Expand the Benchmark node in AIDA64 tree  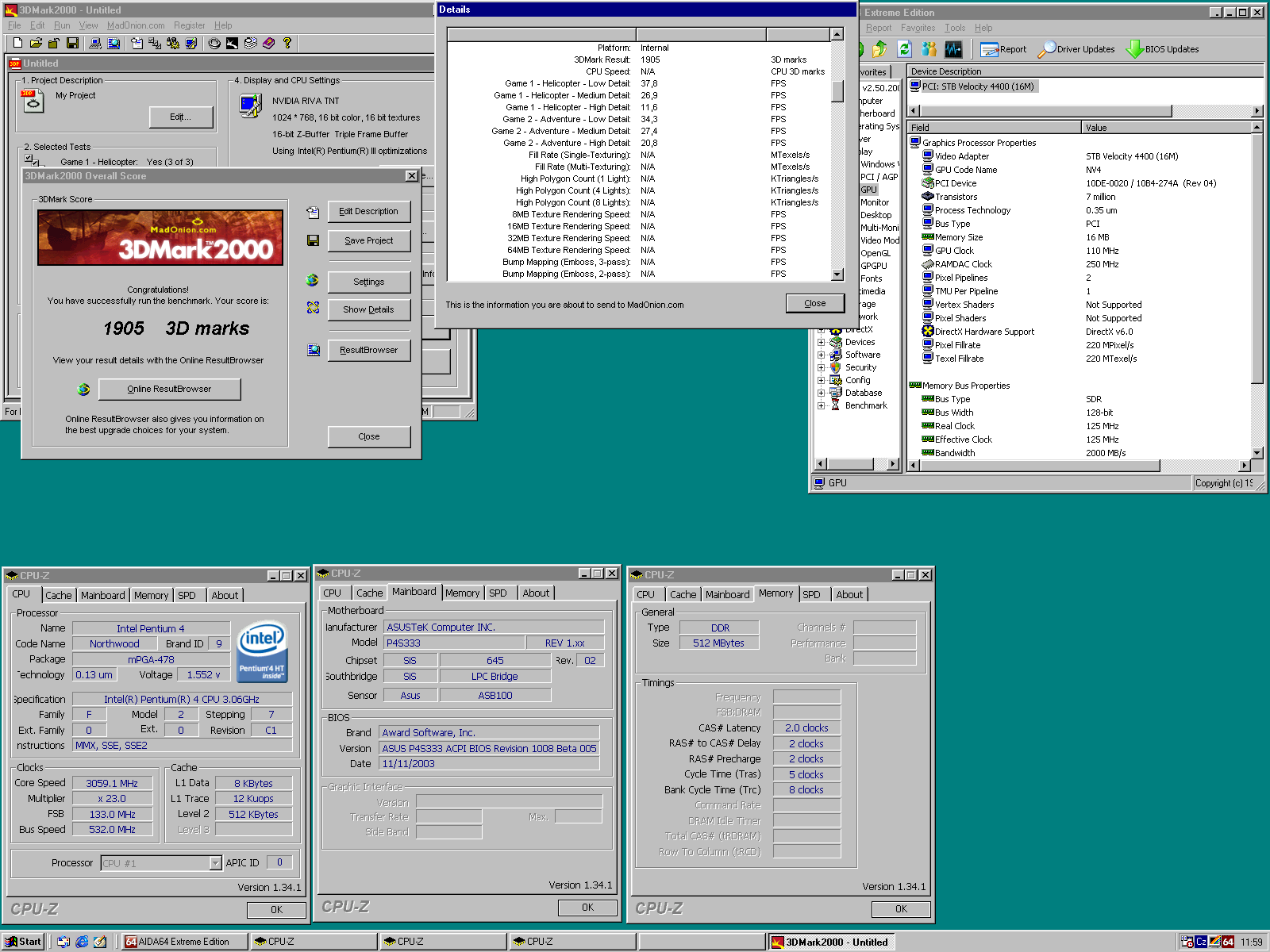pos(821,406)
